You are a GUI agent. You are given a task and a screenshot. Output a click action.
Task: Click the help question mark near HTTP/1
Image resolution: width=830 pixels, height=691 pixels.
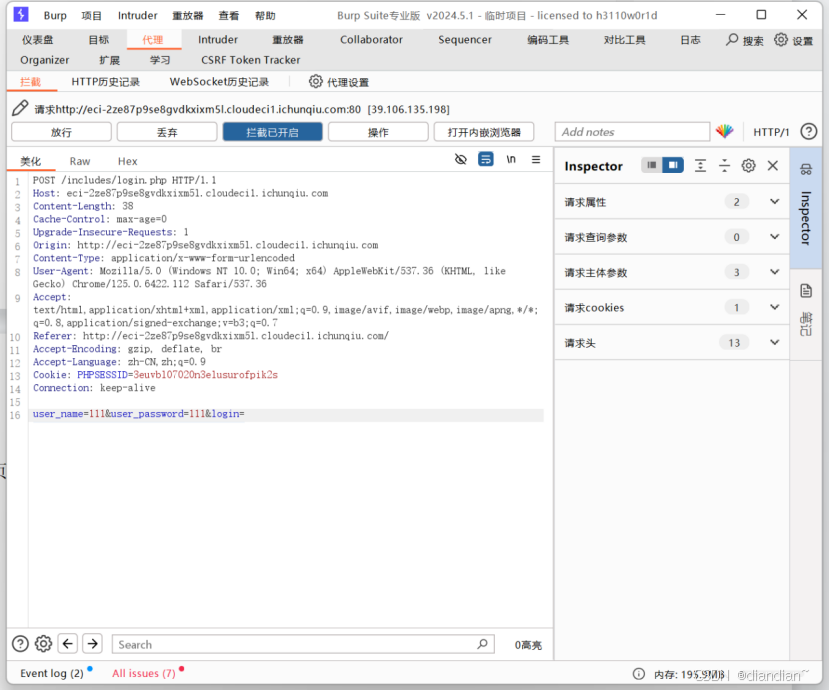[808, 131]
